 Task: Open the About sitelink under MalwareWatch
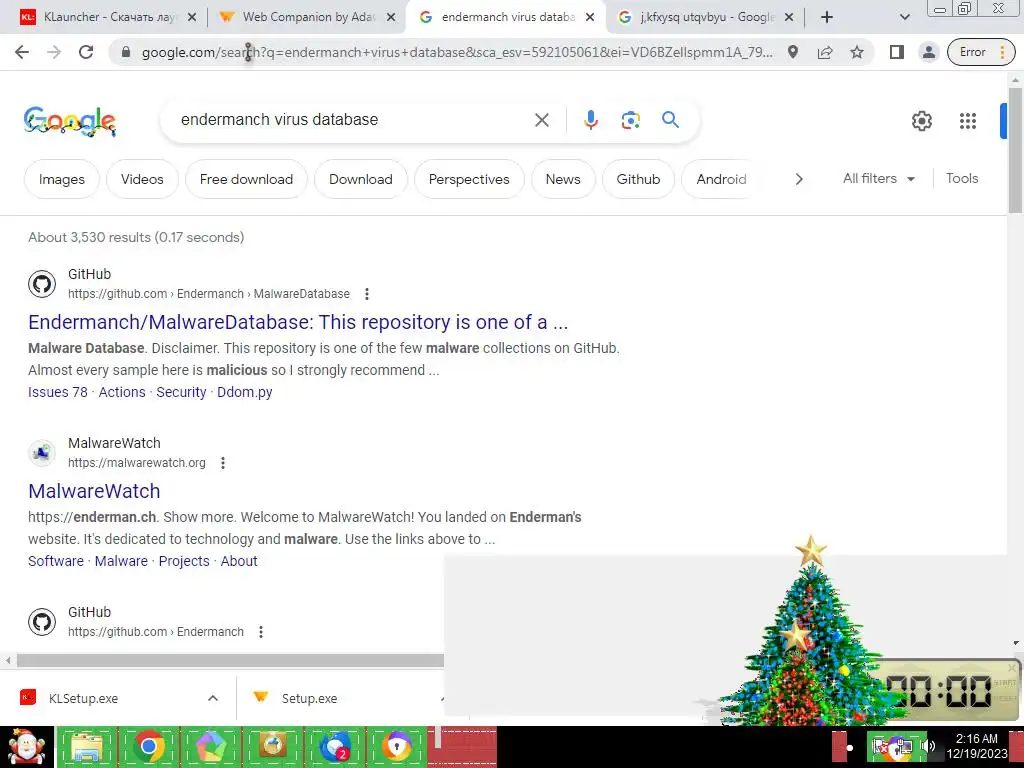point(239,561)
